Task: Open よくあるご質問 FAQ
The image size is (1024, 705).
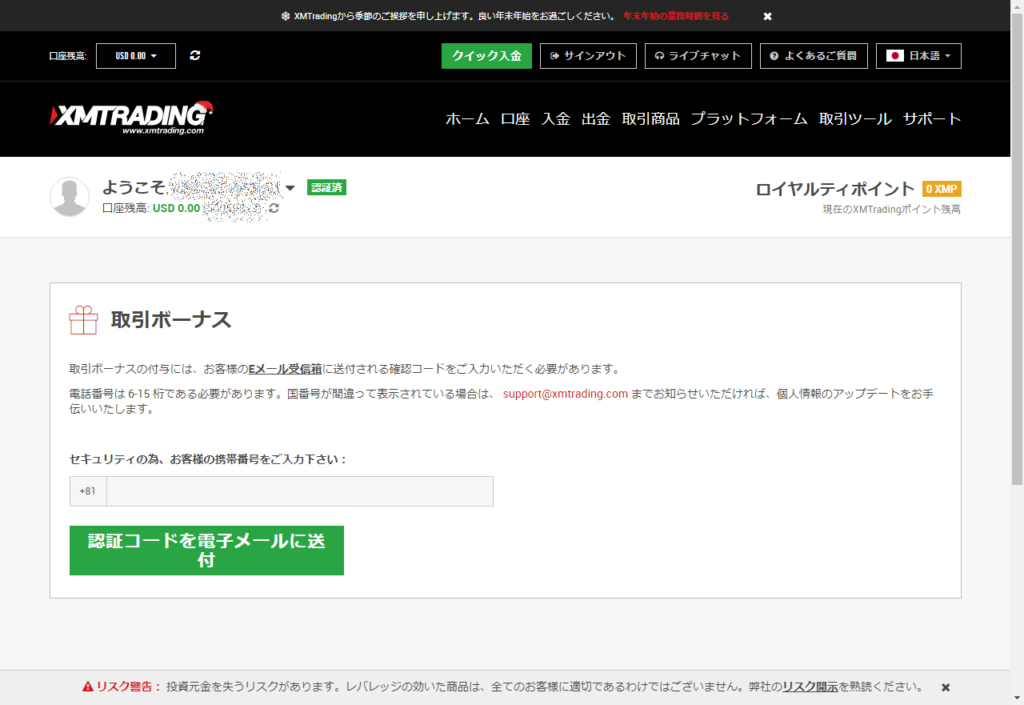Action: tap(814, 56)
